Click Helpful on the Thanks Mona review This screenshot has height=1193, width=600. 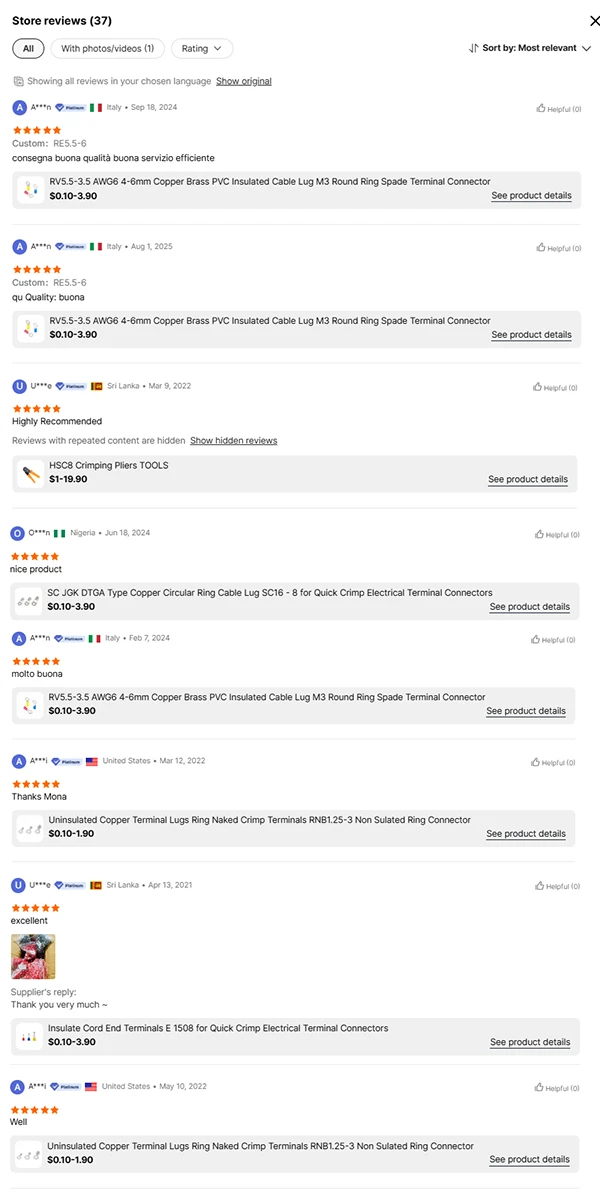click(557, 763)
